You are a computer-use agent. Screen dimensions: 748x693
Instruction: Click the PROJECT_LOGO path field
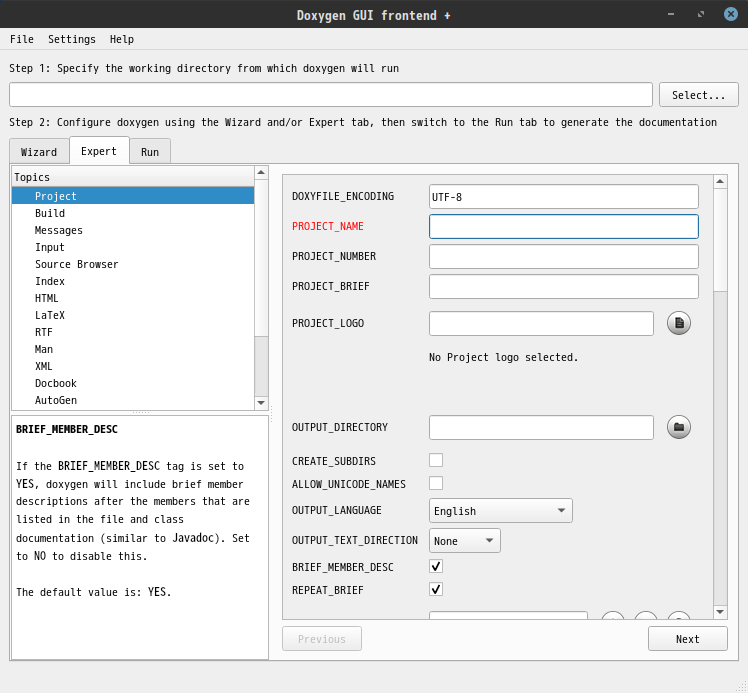point(541,323)
